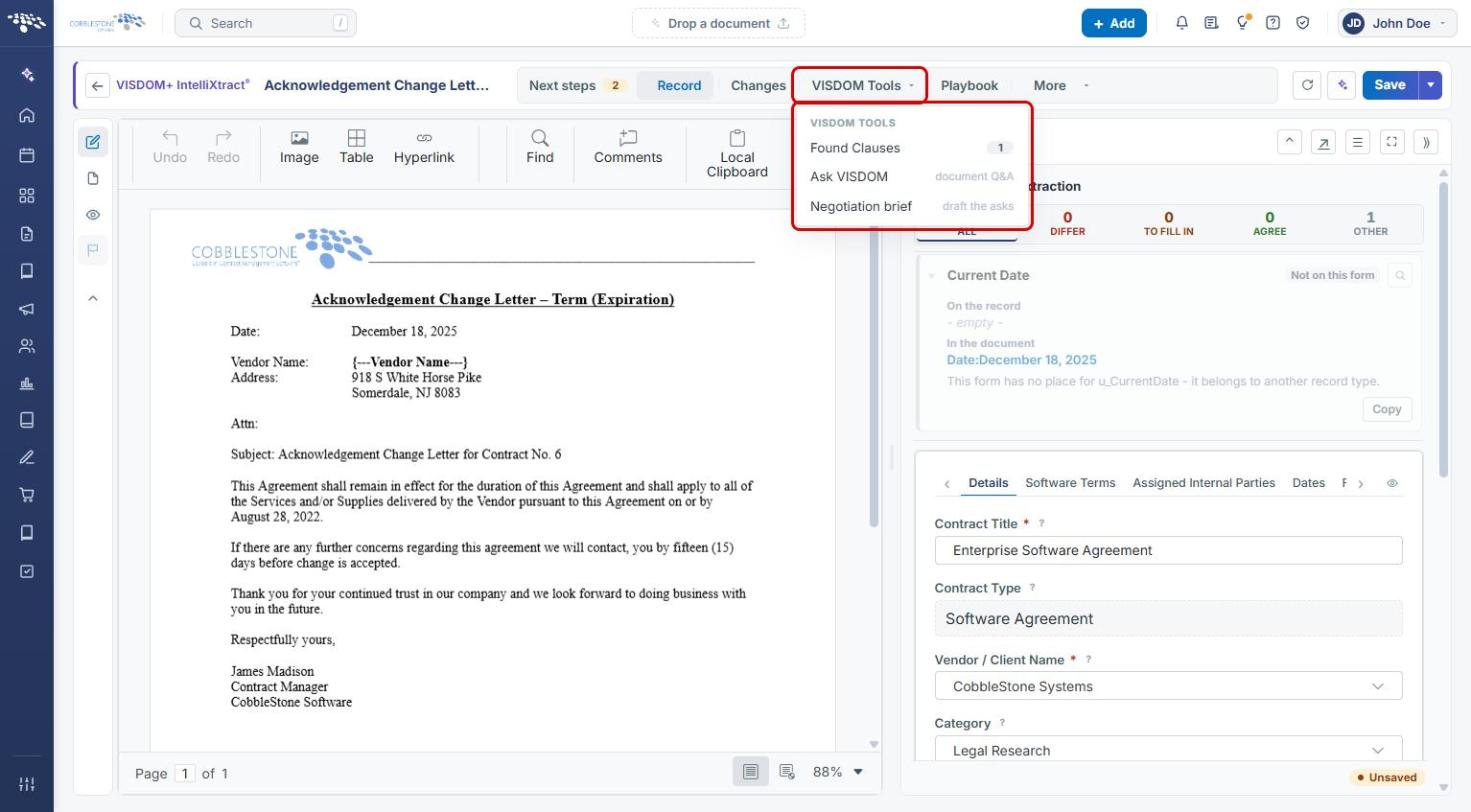
Task: Open the bar chart reports icon
Action: tap(27, 383)
